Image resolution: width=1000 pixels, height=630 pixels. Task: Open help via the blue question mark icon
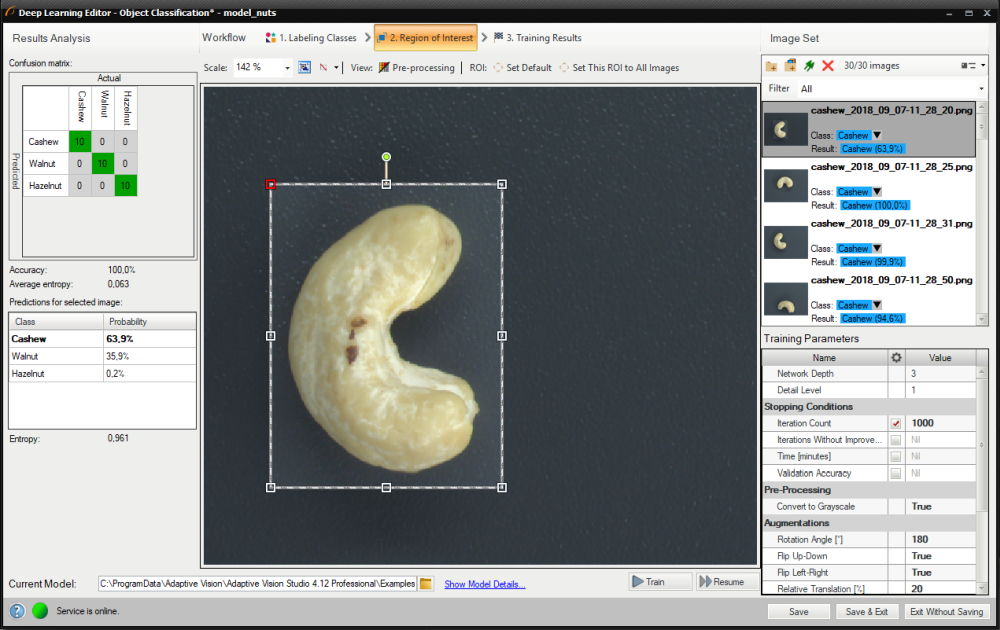[x=17, y=611]
